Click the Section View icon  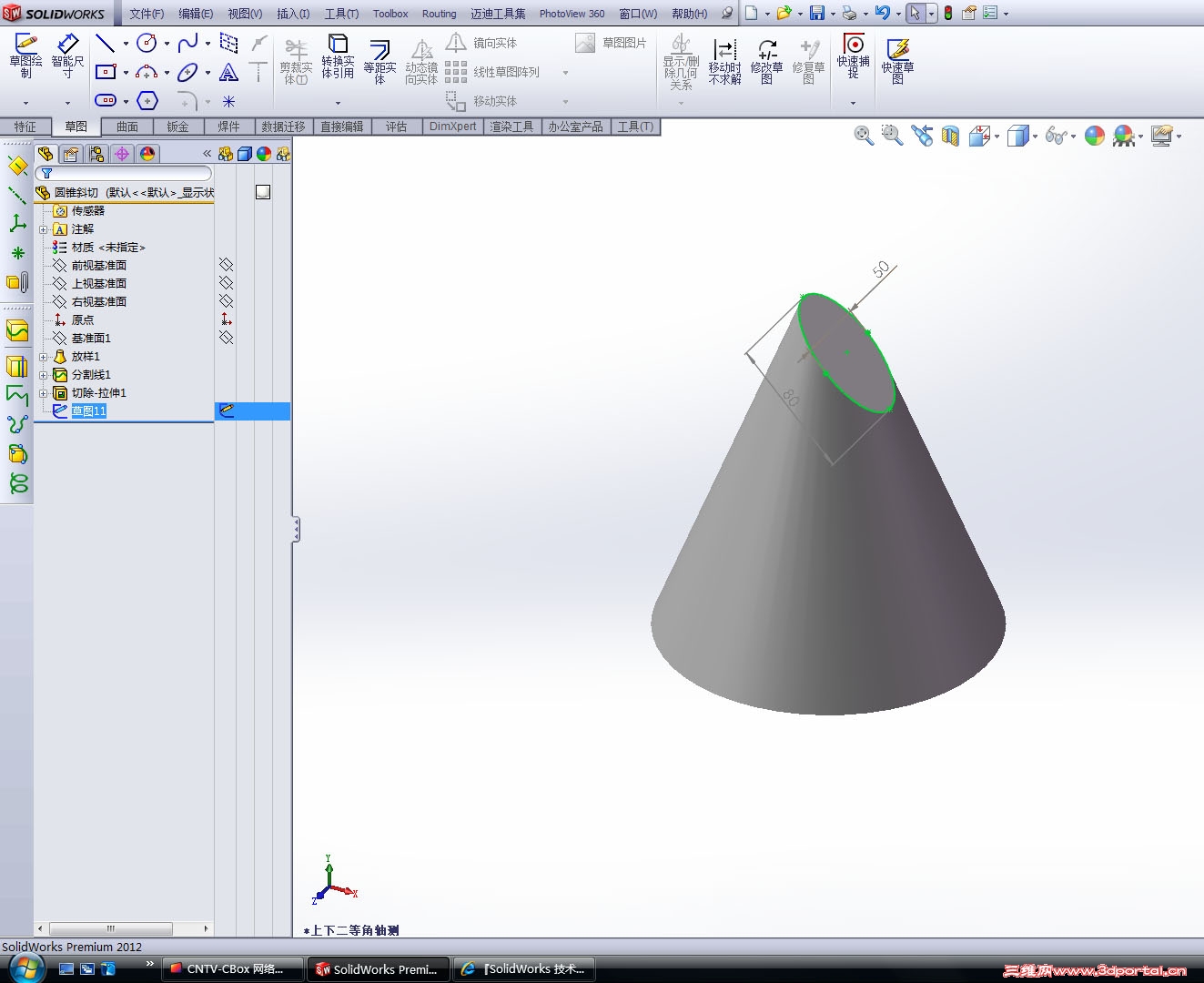[950, 136]
